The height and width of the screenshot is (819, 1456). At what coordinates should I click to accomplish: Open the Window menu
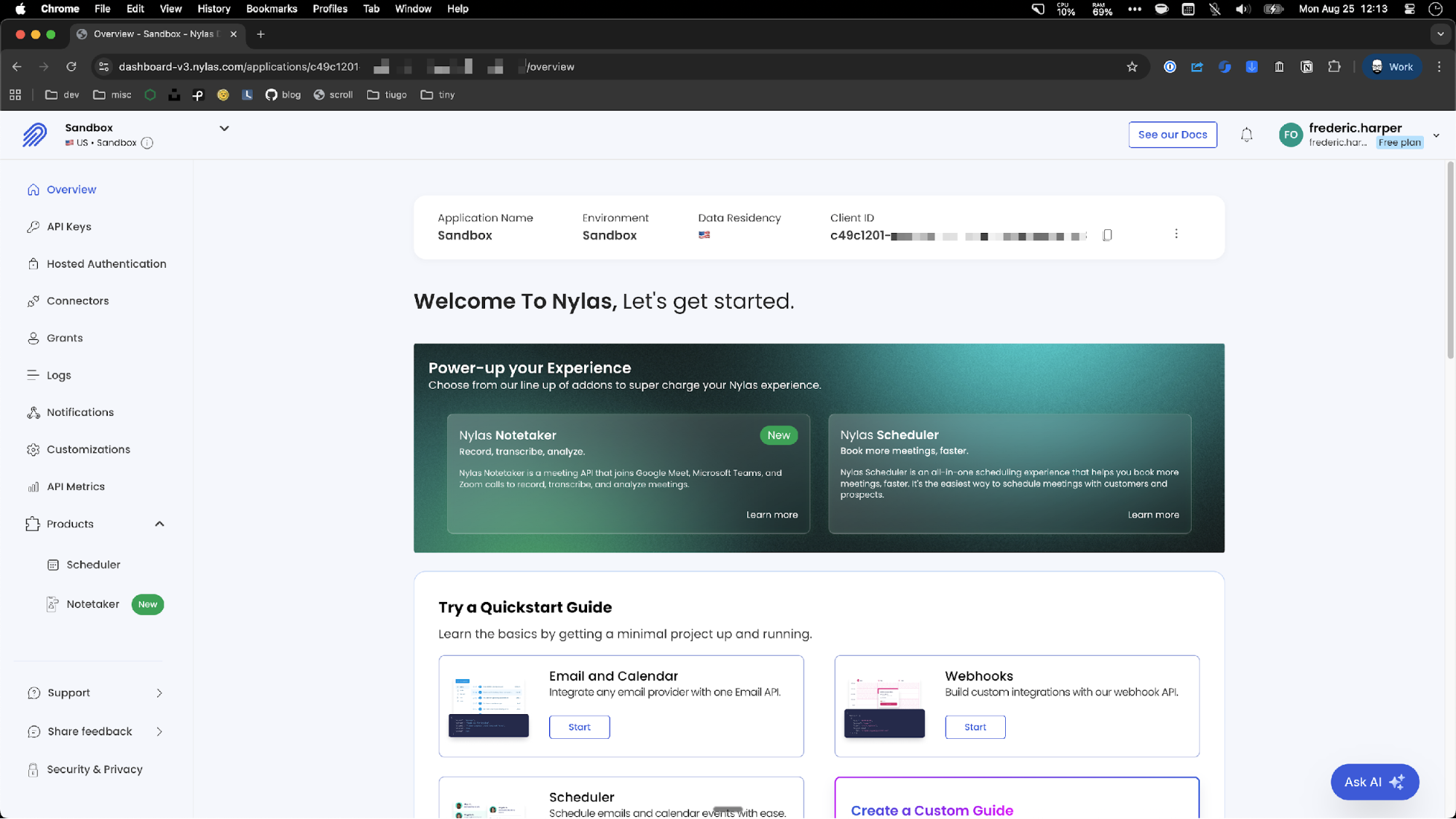[413, 9]
